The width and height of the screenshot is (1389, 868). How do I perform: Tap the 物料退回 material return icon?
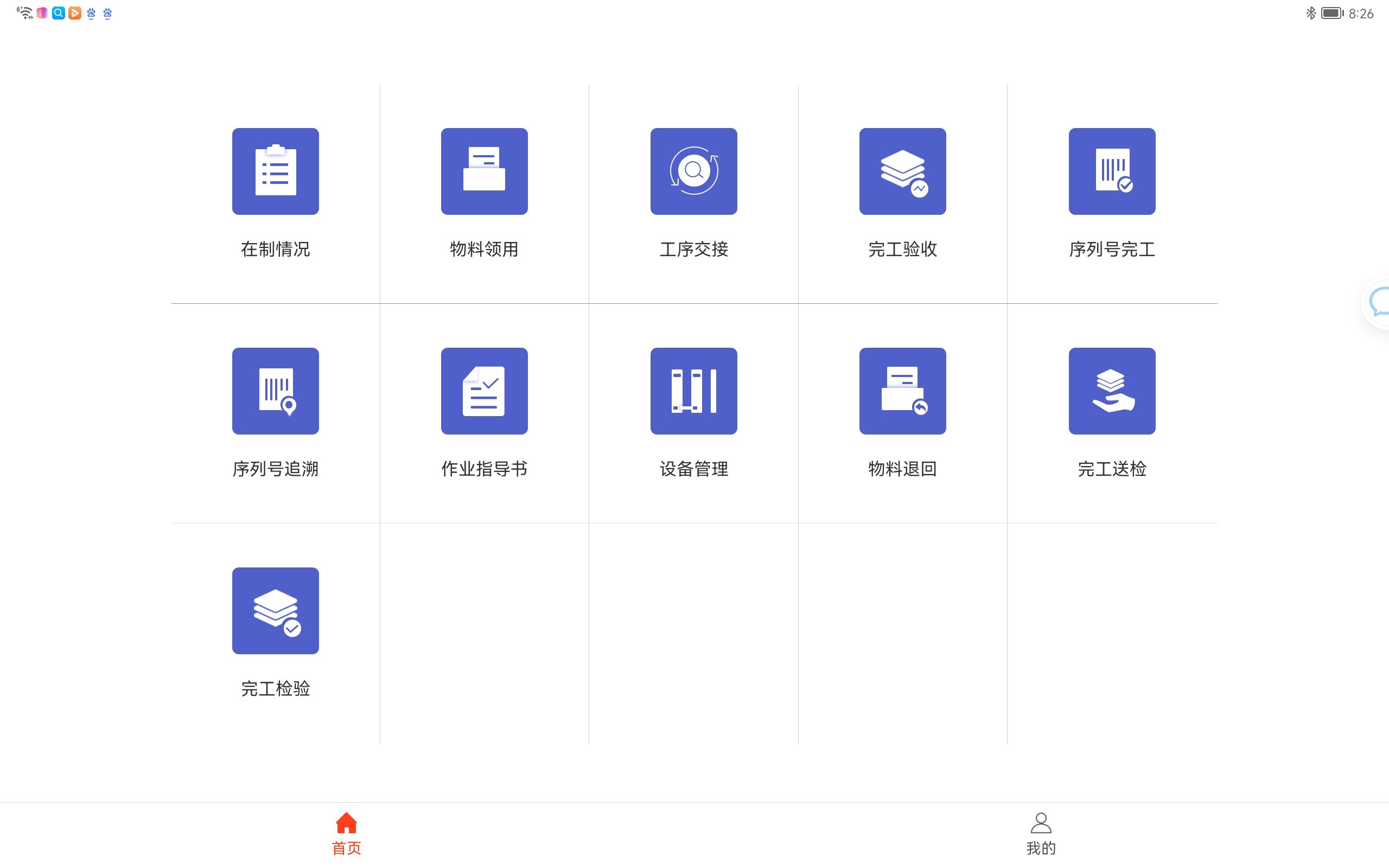902,391
